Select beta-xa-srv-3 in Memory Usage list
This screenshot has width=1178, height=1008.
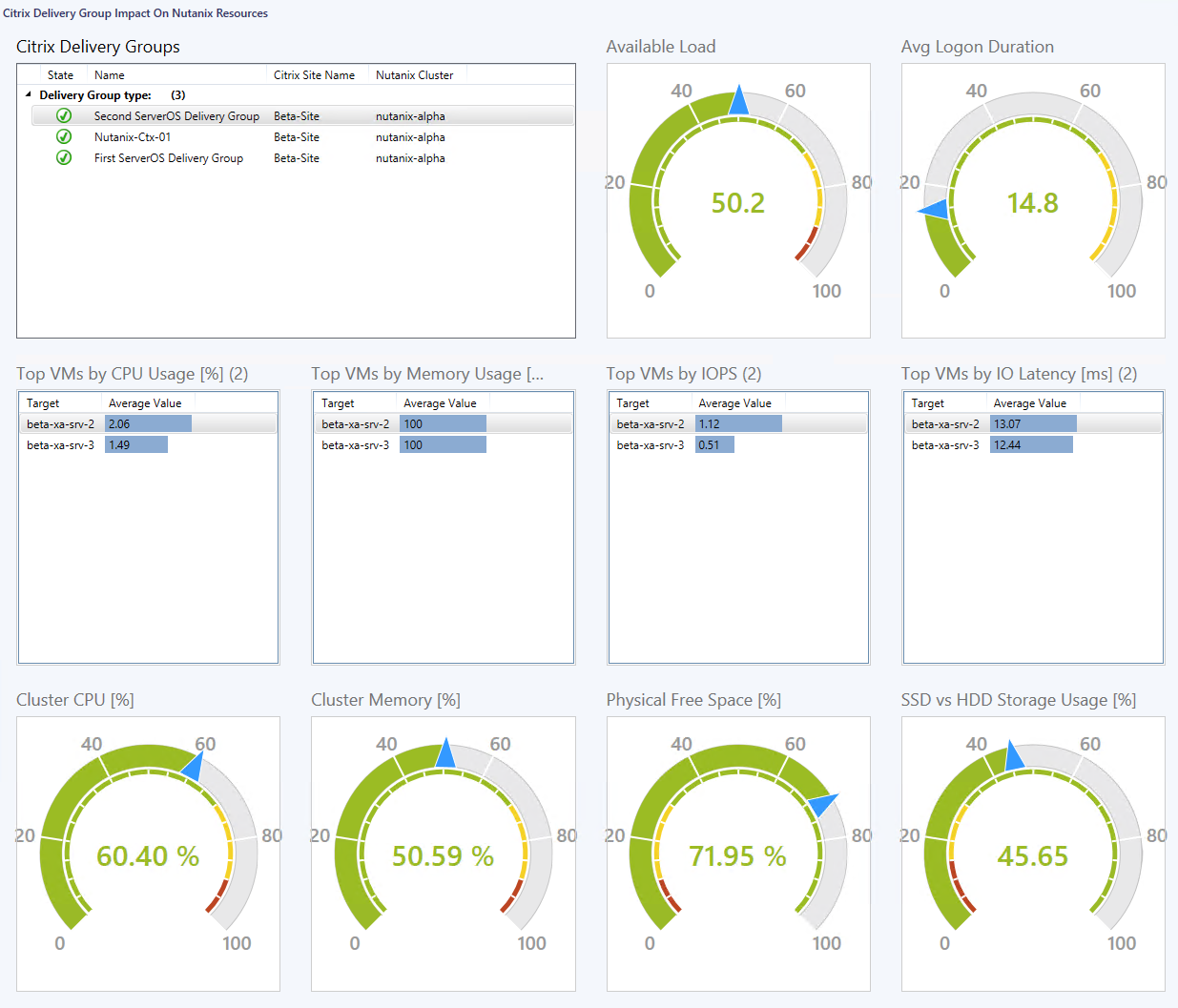(x=355, y=445)
